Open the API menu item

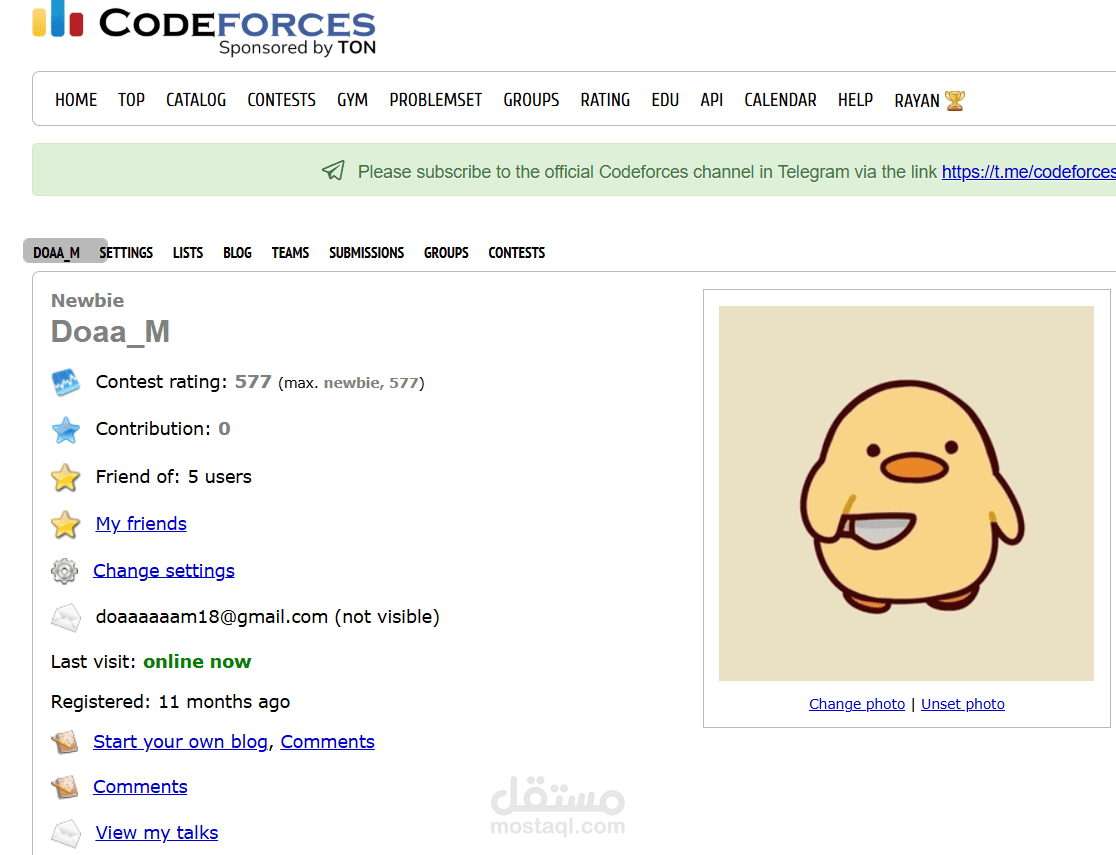click(712, 100)
